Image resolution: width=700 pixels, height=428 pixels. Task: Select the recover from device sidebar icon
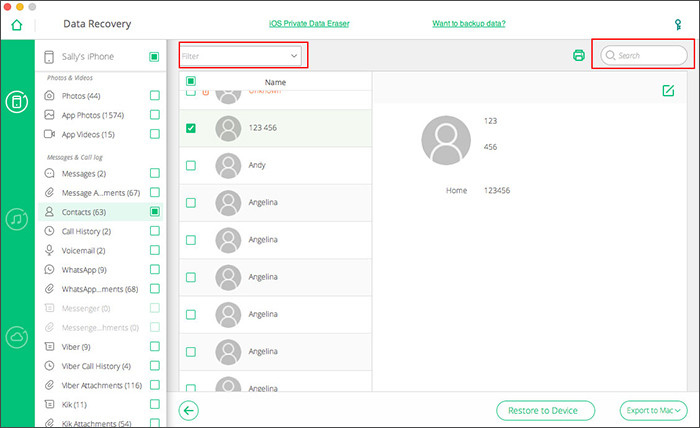(17, 101)
